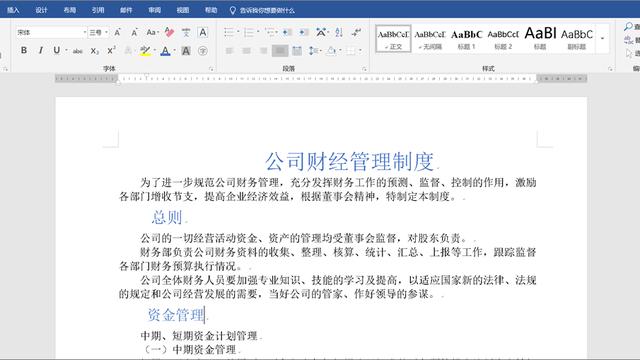Image resolution: width=640 pixels, height=360 pixels.
Task: Open the 设计 ribbon tab
Action: 41,10
